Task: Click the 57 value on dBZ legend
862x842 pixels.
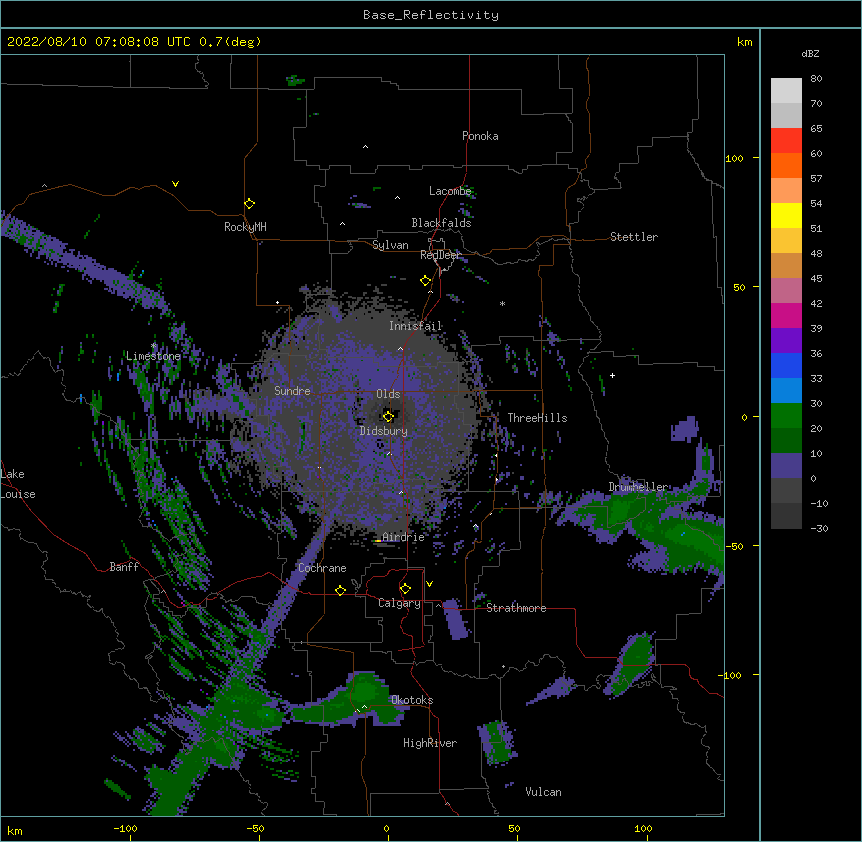Action: pos(816,179)
